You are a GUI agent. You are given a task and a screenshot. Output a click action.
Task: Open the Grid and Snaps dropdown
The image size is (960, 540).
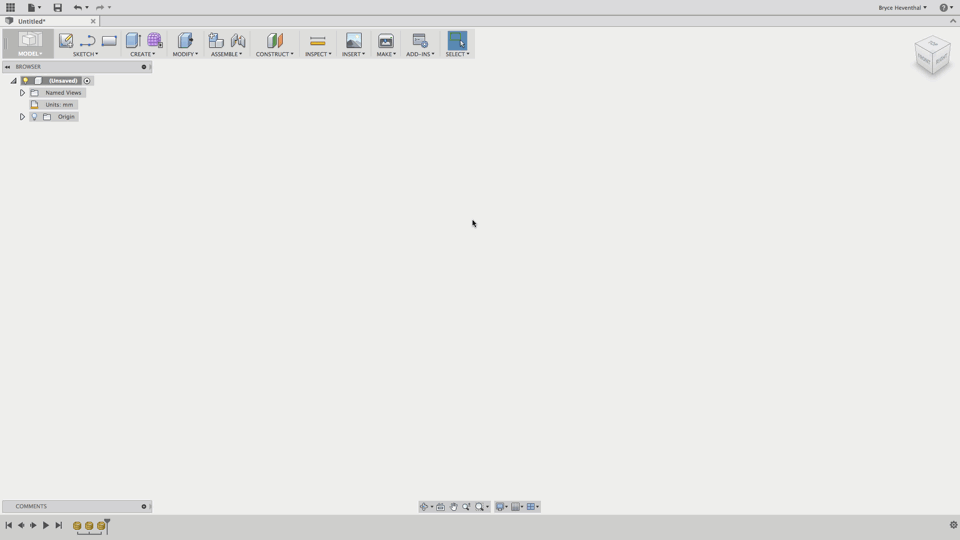pos(517,506)
